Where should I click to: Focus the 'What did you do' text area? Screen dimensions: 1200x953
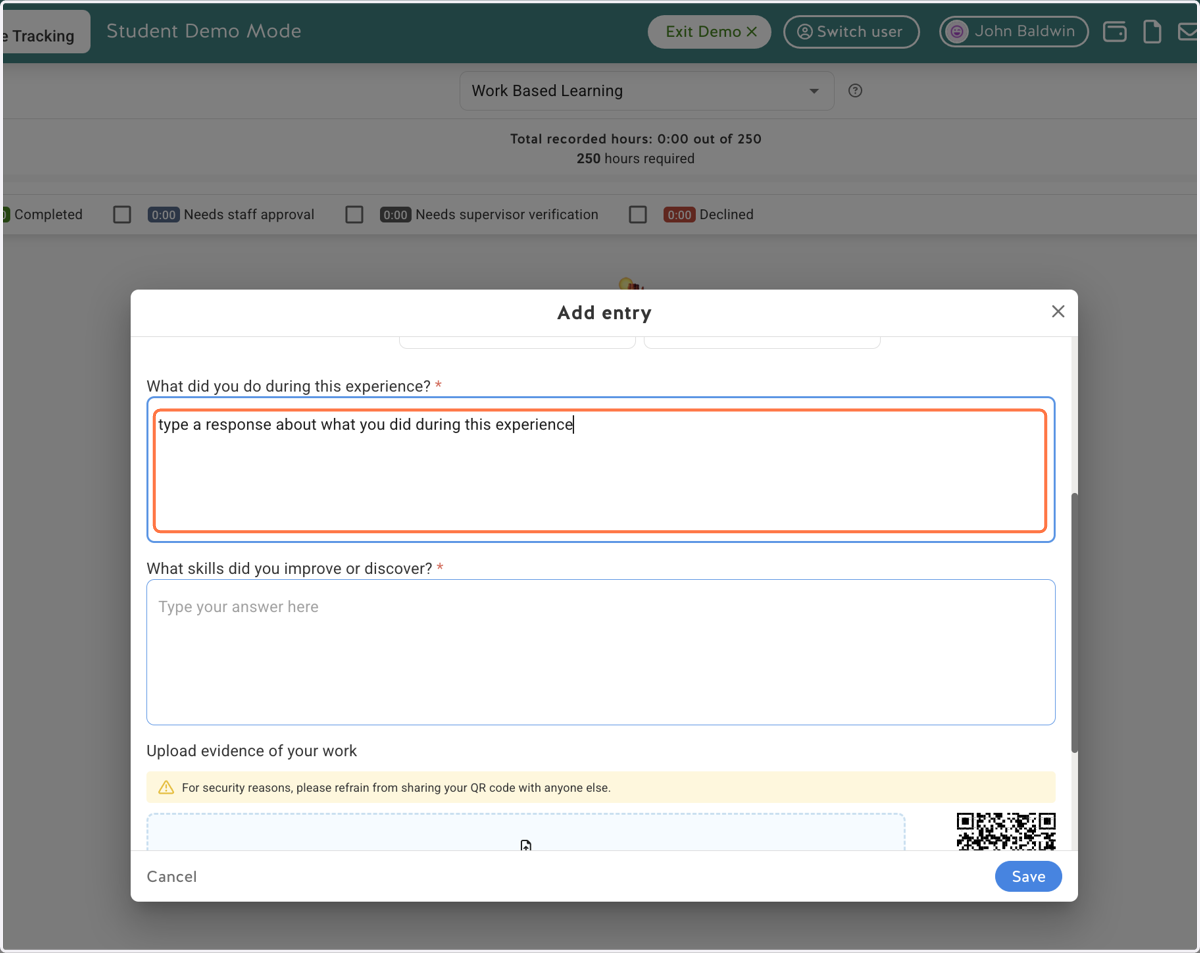601,470
